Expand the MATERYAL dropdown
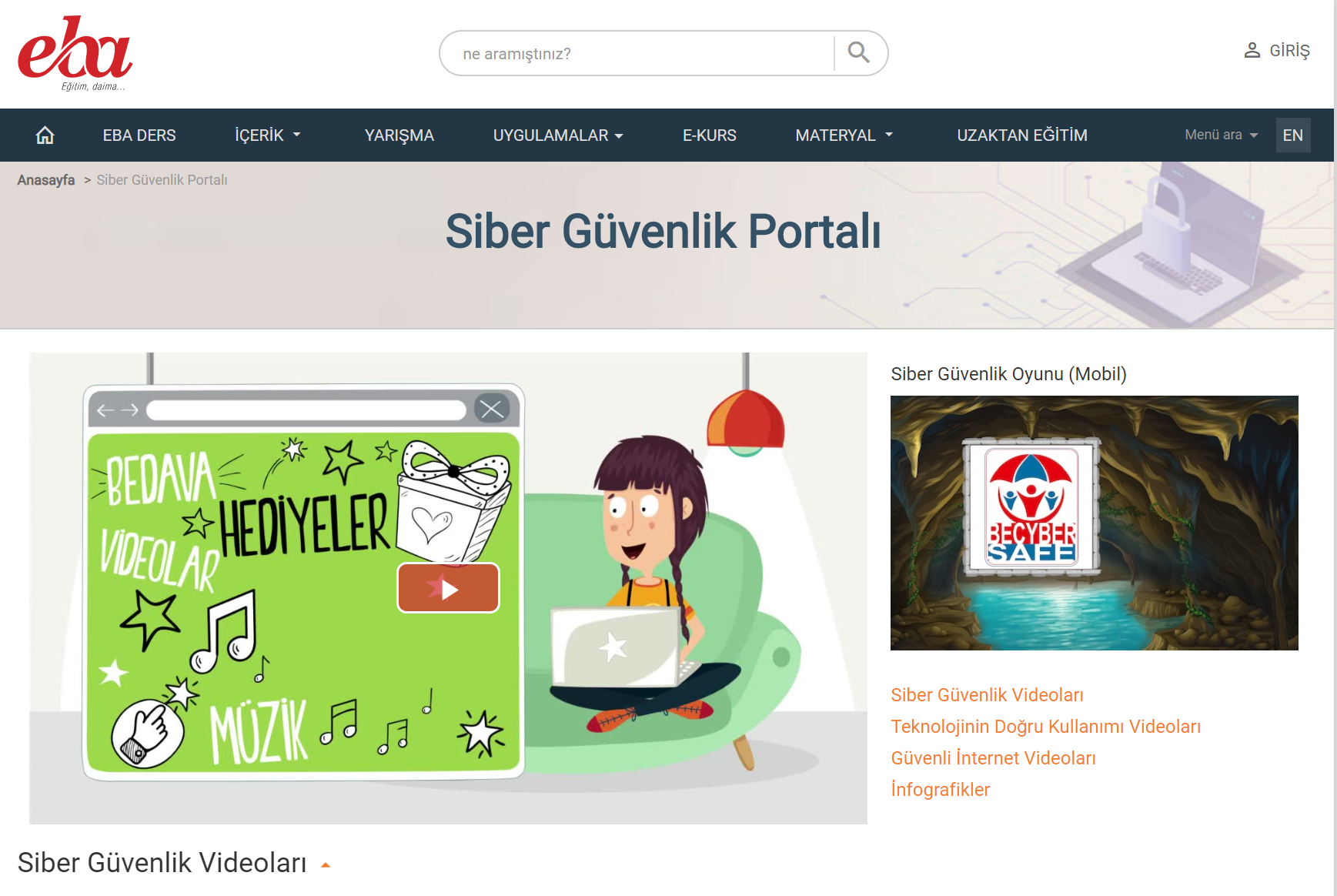The image size is (1337, 896). [844, 135]
